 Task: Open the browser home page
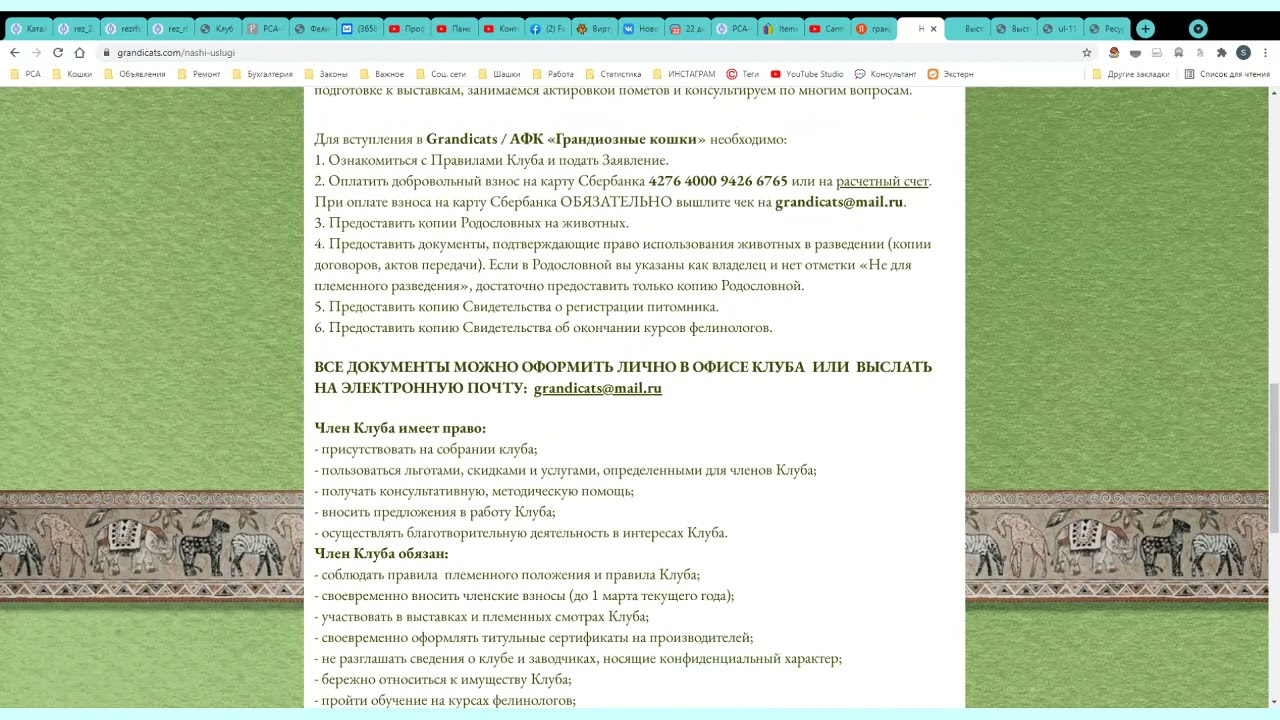[x=80, y=52]
